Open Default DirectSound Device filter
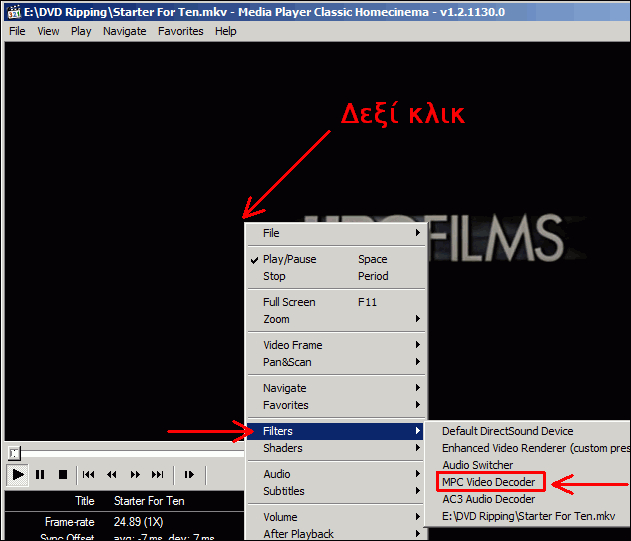 coord(528,431)
